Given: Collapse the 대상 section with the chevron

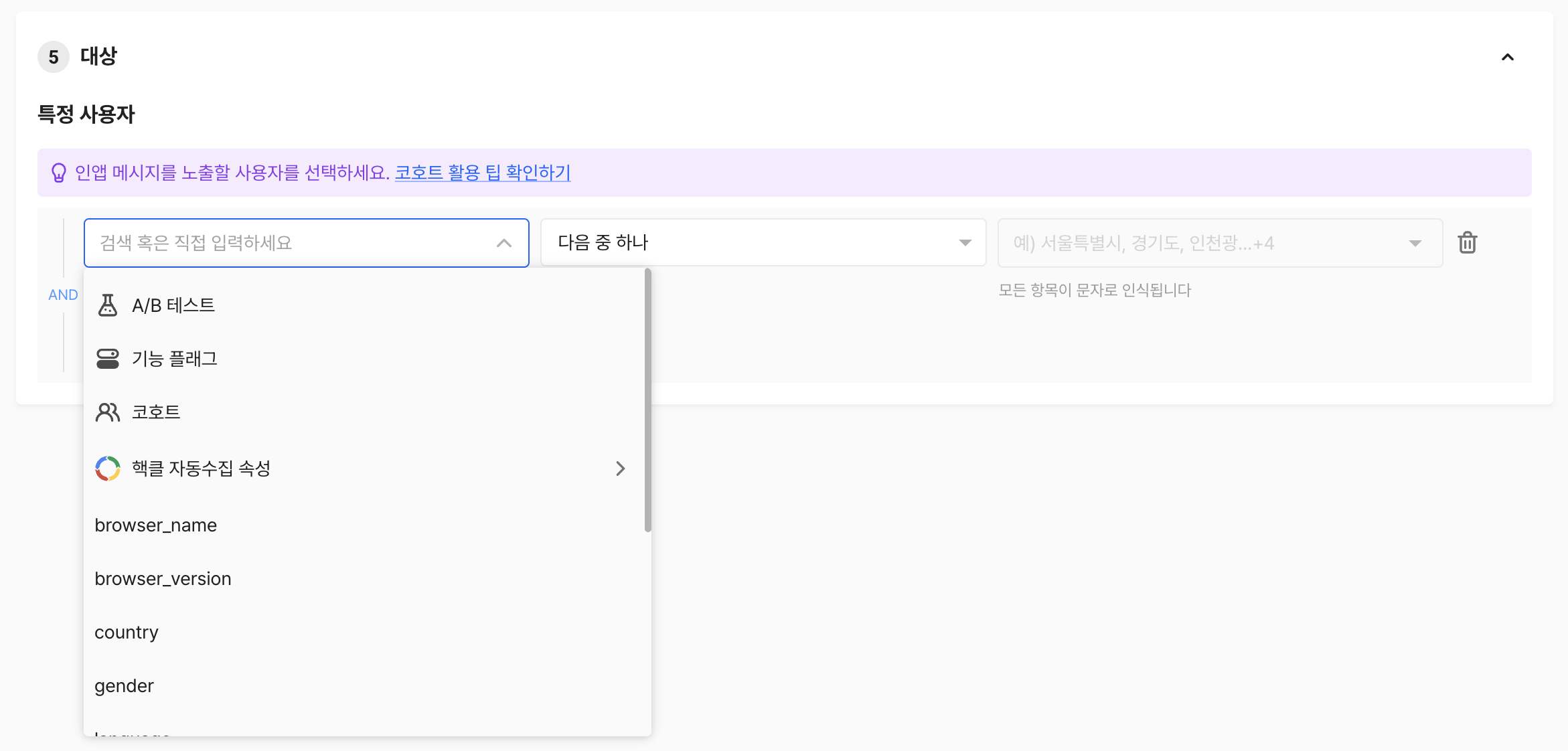Looking at the screenshot, I should (x=1508, y=57).
